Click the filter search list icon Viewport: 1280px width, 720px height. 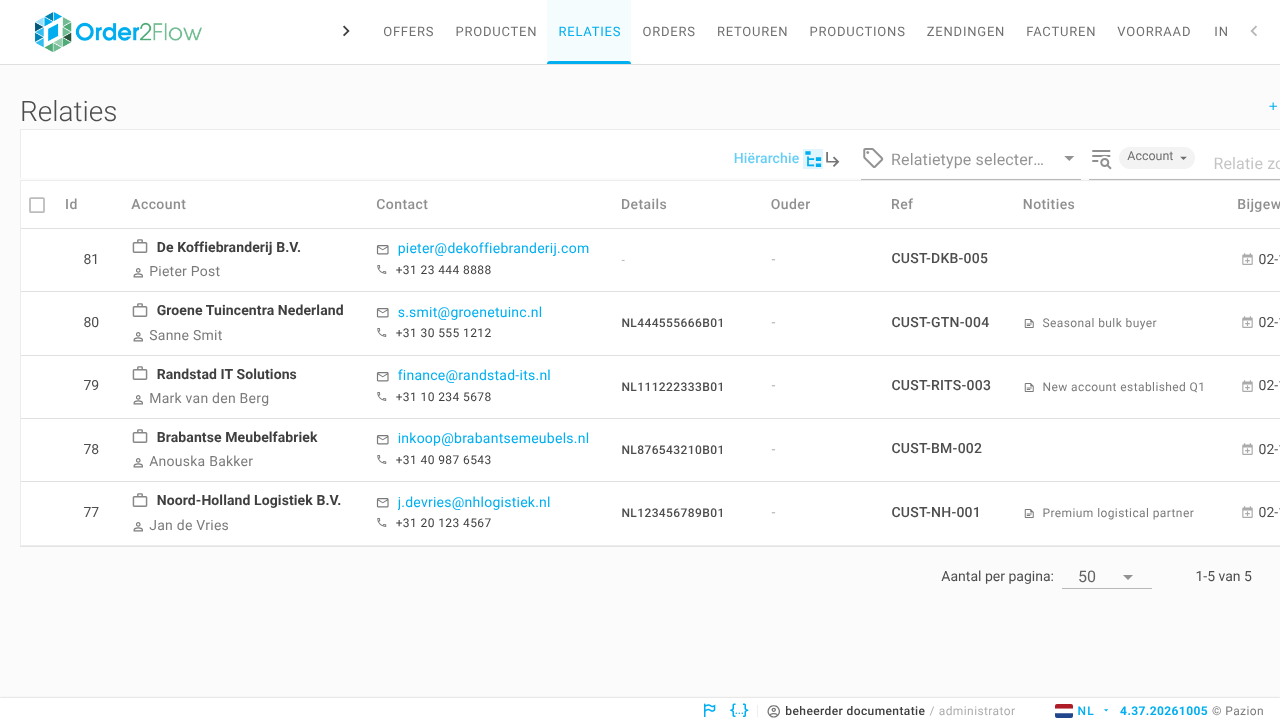point(1101,158)
